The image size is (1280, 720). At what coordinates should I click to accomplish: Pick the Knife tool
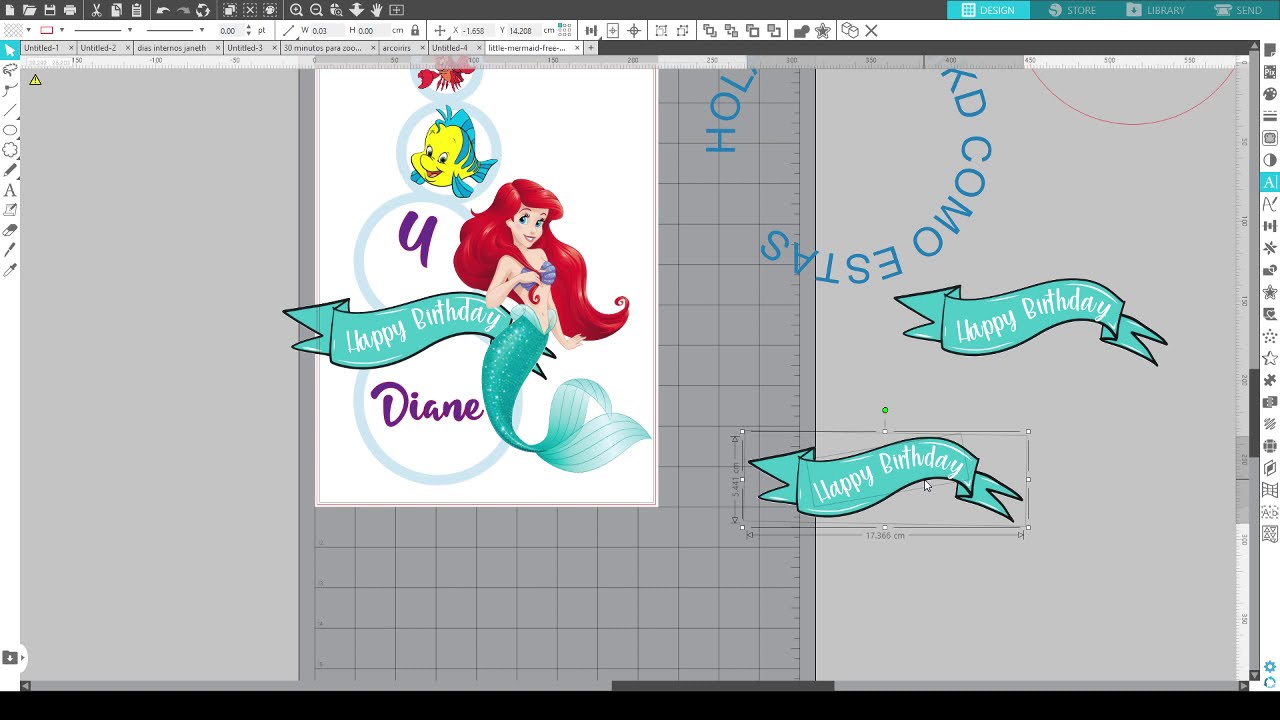[x=10, y=250]
